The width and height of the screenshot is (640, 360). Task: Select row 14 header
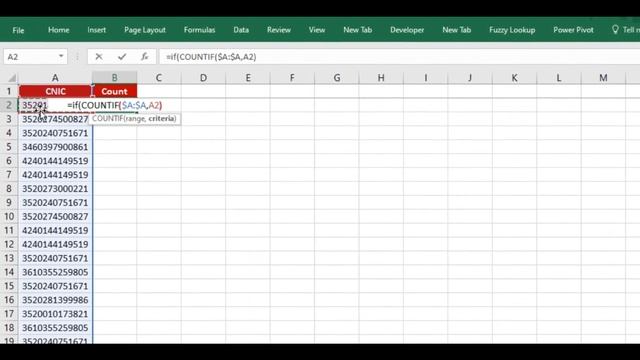click(9, 272)
